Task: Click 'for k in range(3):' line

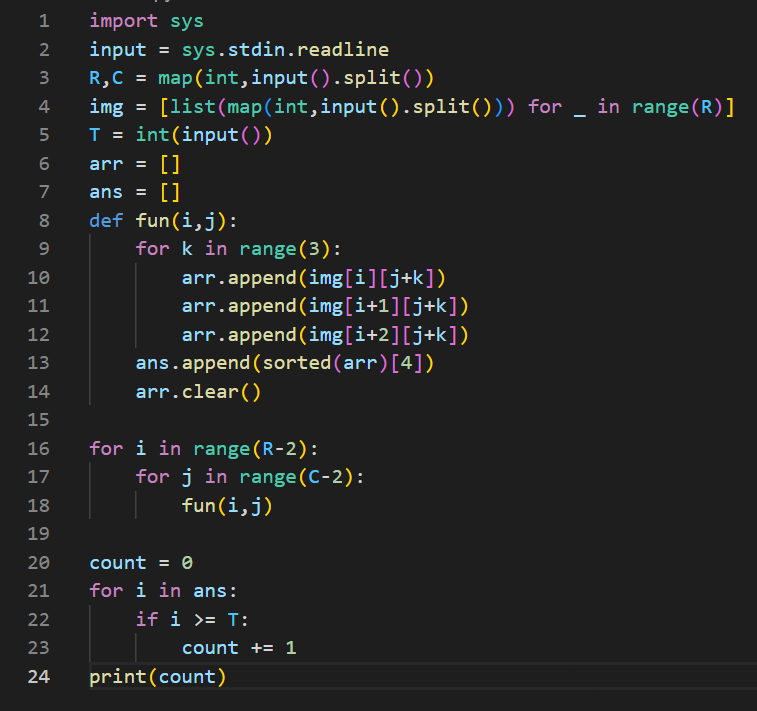Action: (238, 249)
